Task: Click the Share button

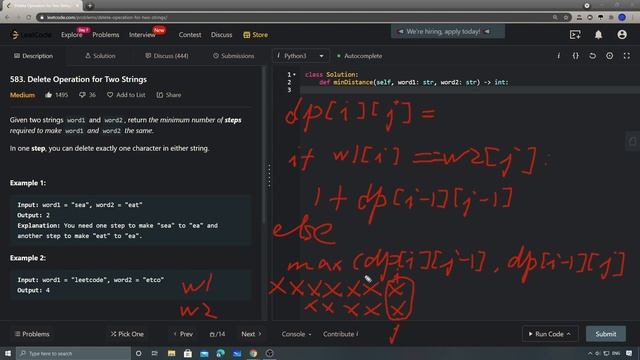Action: coord(169,95)
